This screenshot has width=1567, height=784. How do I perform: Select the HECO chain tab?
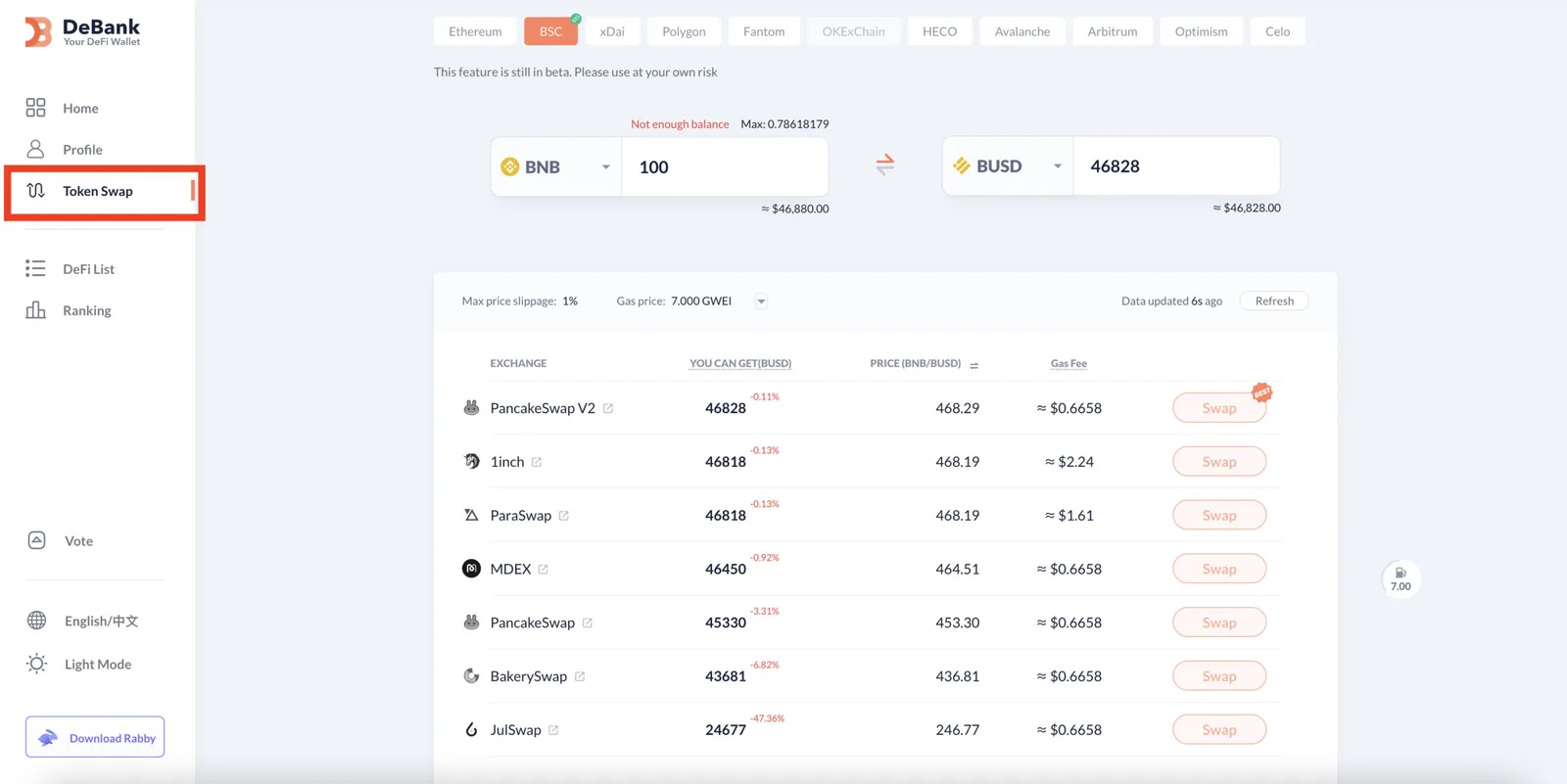[940, 31]
